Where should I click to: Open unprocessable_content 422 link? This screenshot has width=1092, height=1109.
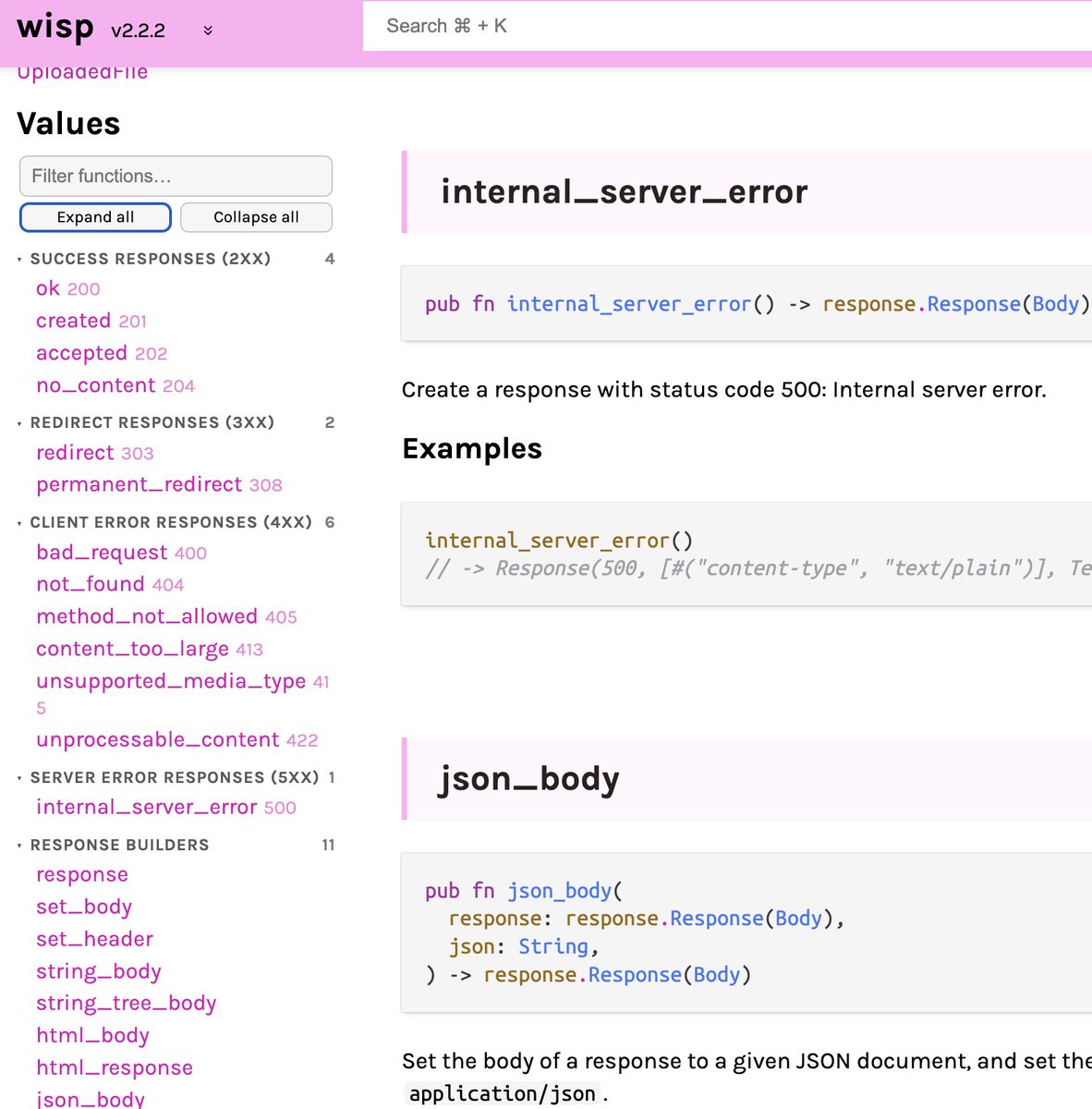point(177,740)
